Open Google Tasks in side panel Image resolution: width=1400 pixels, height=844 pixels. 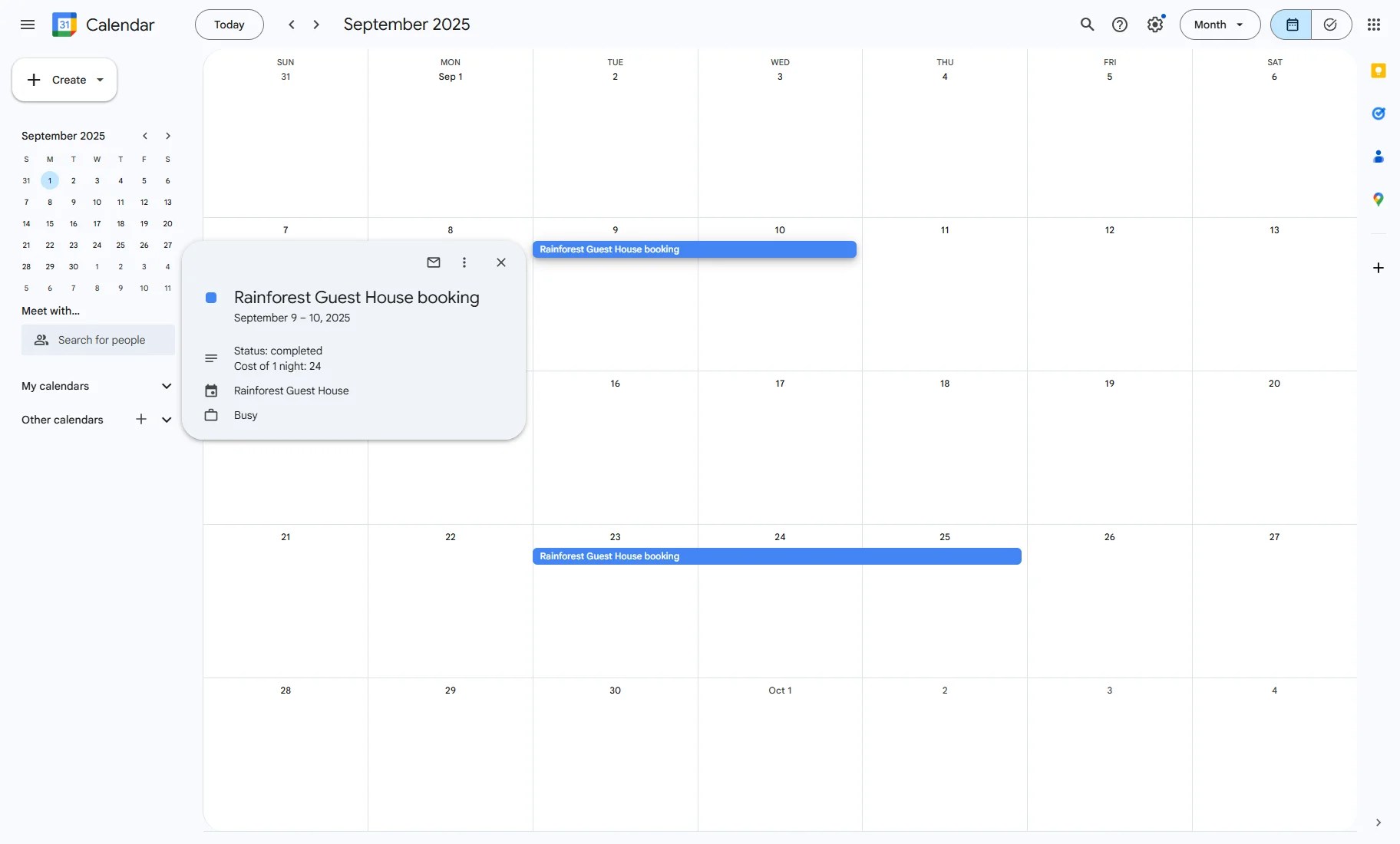pyautogui.click(x=1379, y=114)
